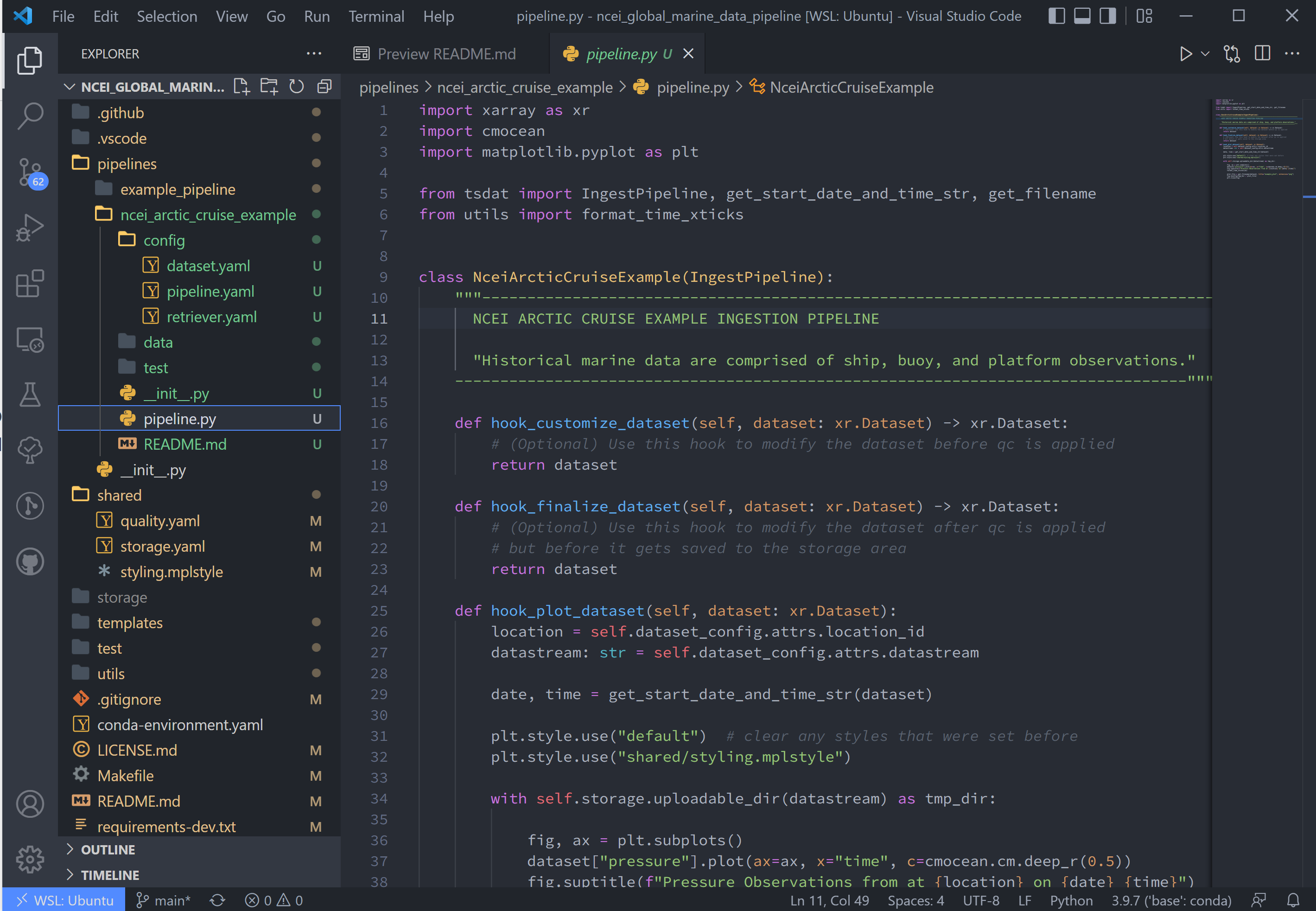Select 3.9.7 conda interpreter in status bar
Viewport: 1316px width, 911px height.
[1171, 901]
